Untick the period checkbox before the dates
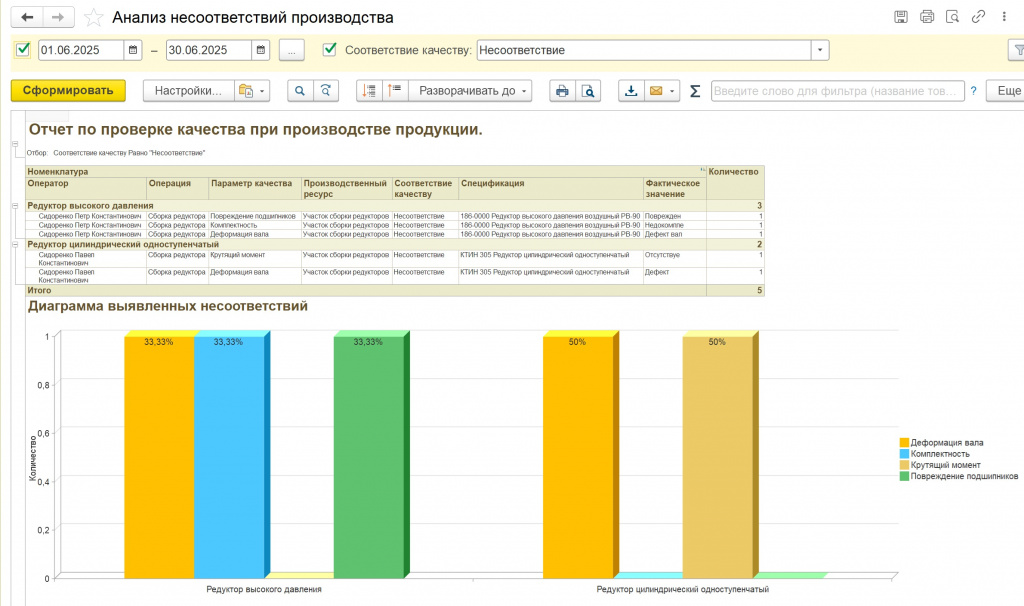 coord(23,50)
